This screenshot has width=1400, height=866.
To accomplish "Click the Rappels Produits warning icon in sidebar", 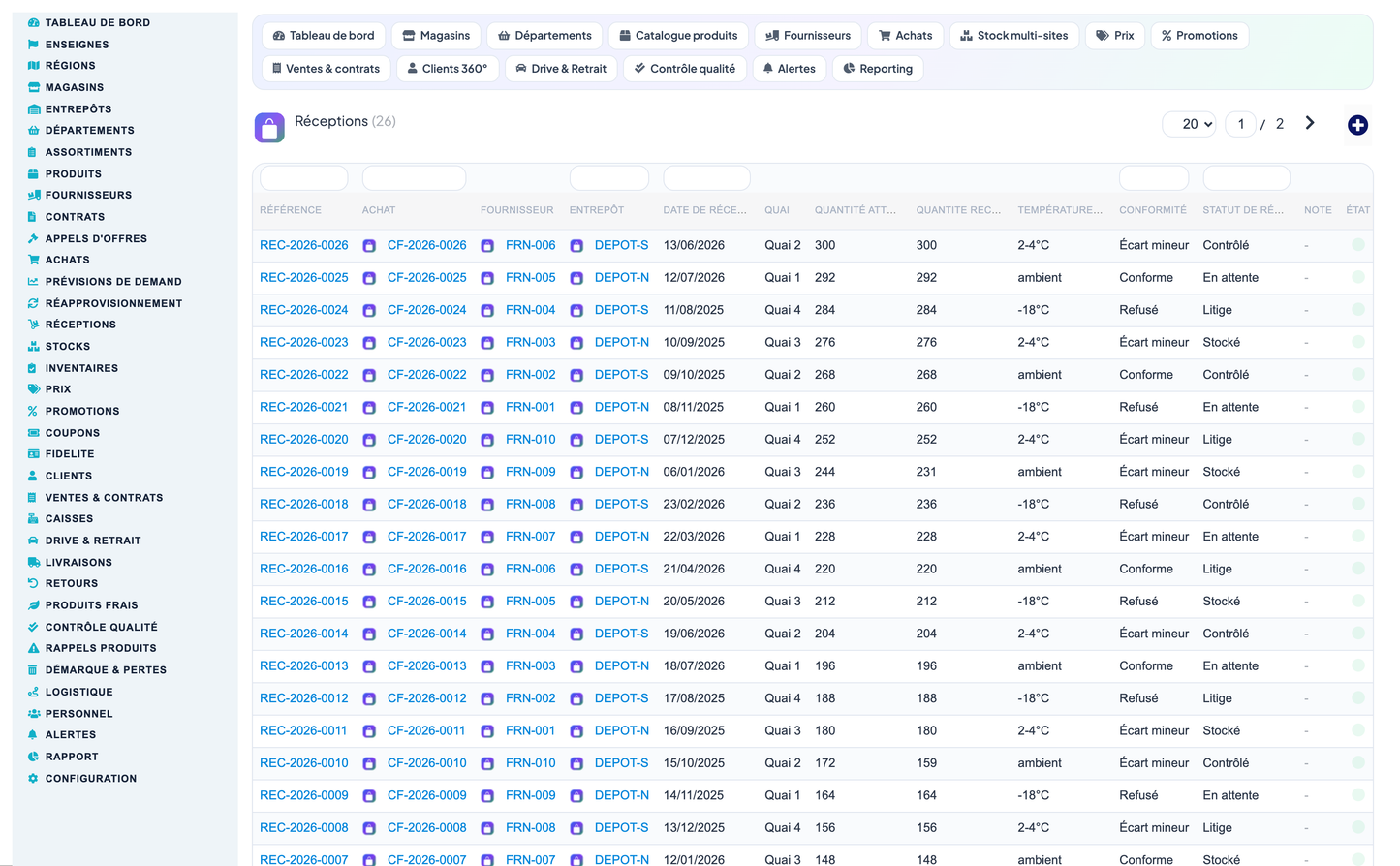I will tap(33, 648).
